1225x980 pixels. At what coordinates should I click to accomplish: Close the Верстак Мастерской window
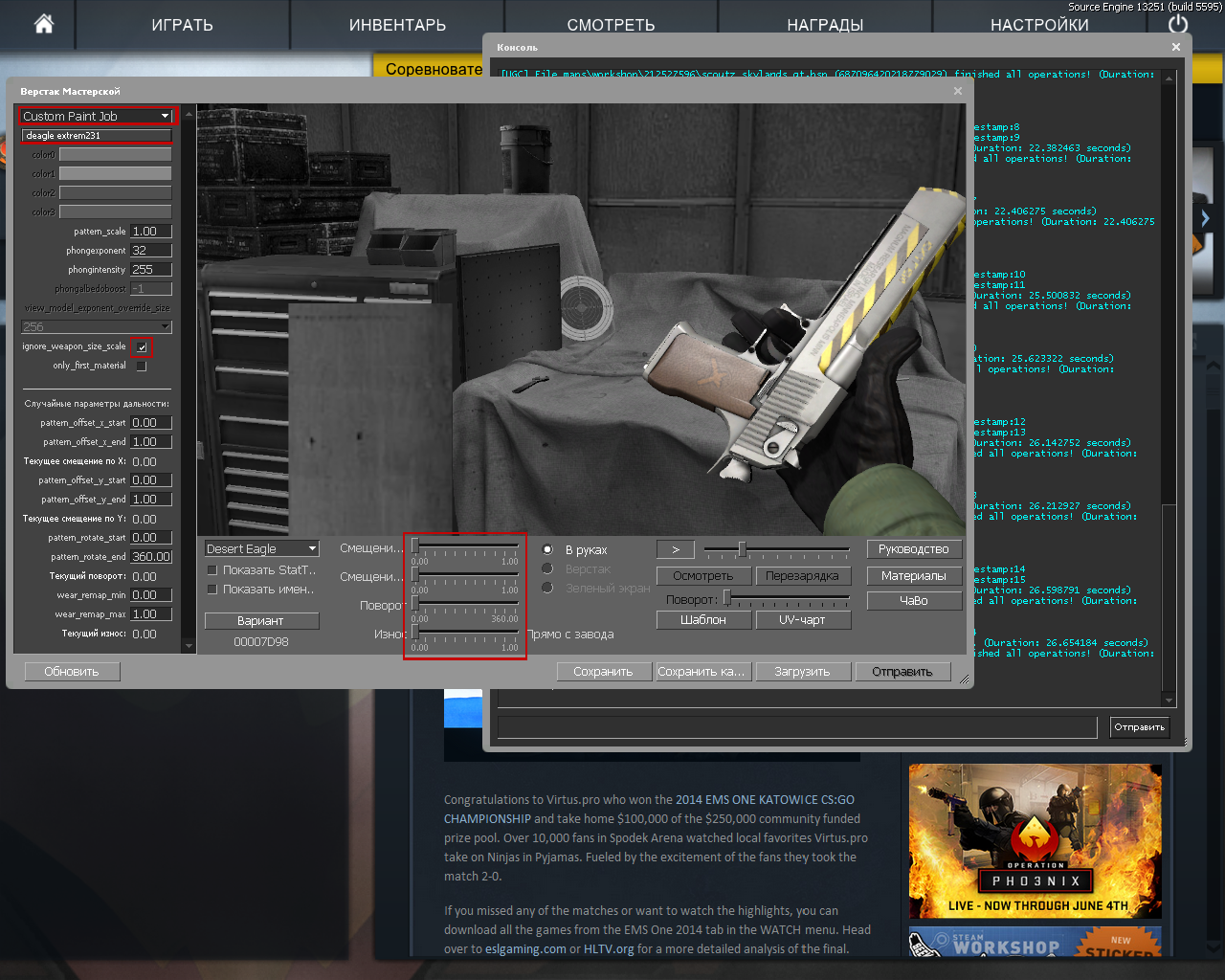point(958,91)
